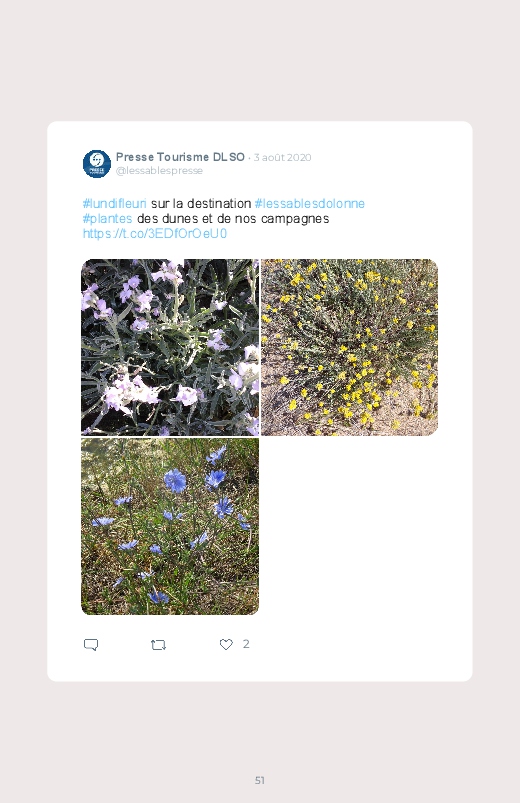Click the grey page background above the tweet card

pos(260,60)
